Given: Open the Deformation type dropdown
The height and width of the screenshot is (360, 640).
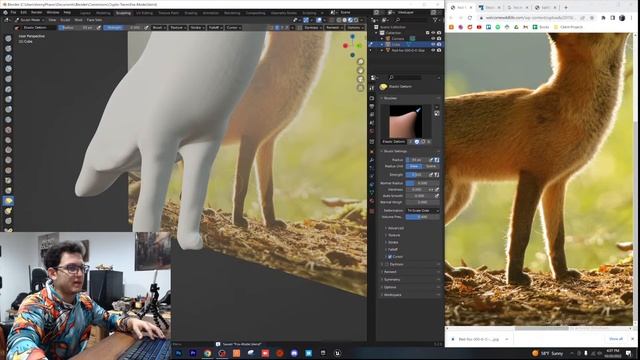Looking at the screenshot, I should point(422,211).
